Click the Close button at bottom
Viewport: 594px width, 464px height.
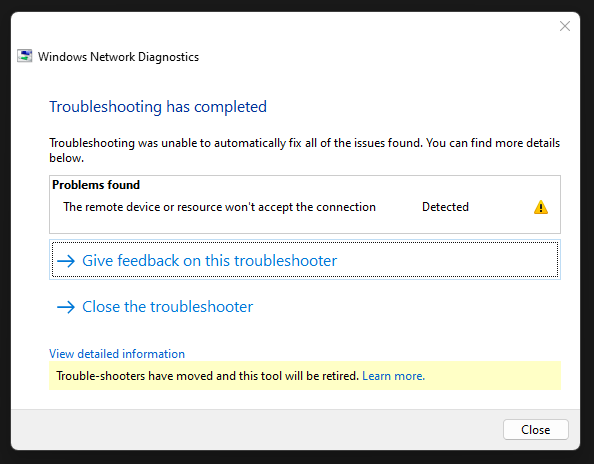535,430
